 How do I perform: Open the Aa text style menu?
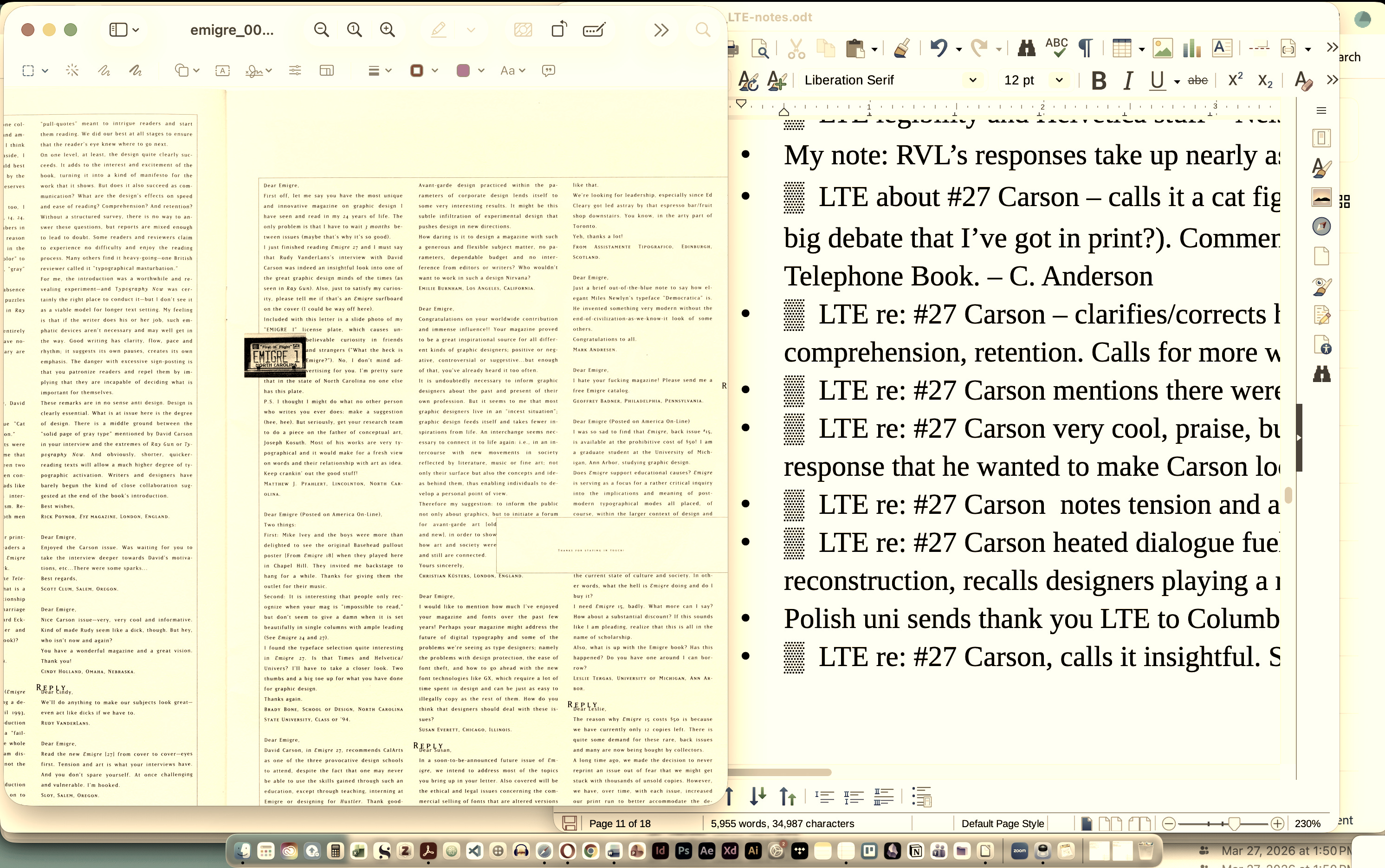pyautogui.click(x=512, y=71)
